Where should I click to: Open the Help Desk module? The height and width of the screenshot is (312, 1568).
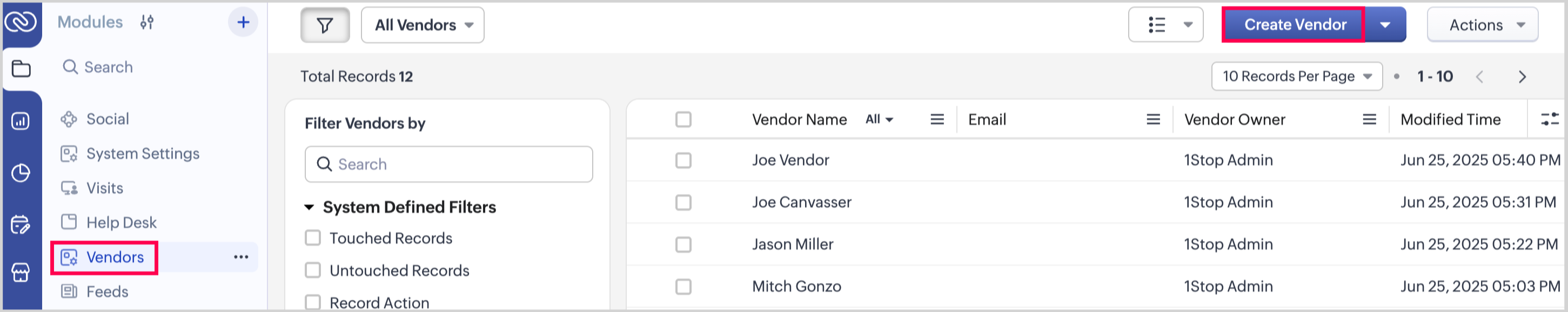(121, 222)
